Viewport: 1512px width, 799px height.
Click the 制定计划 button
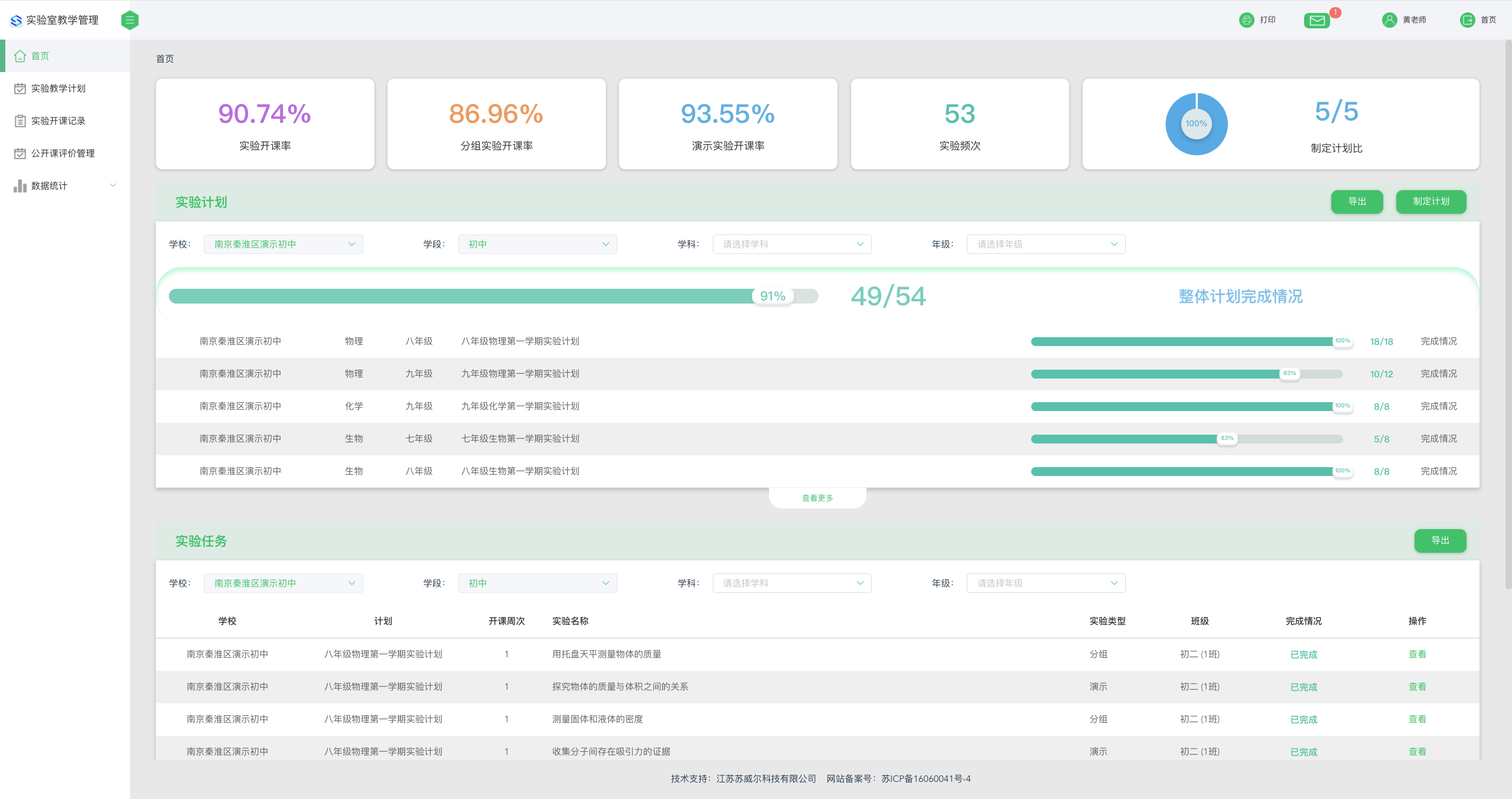point(1430,202)
